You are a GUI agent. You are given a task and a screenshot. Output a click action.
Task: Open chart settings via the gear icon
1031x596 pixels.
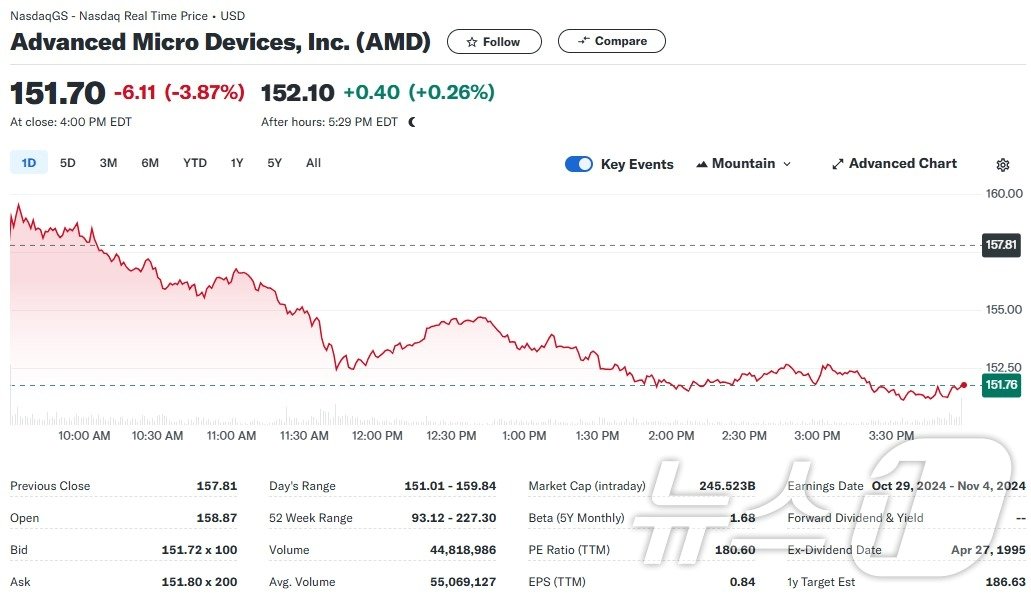(1003, 164)
